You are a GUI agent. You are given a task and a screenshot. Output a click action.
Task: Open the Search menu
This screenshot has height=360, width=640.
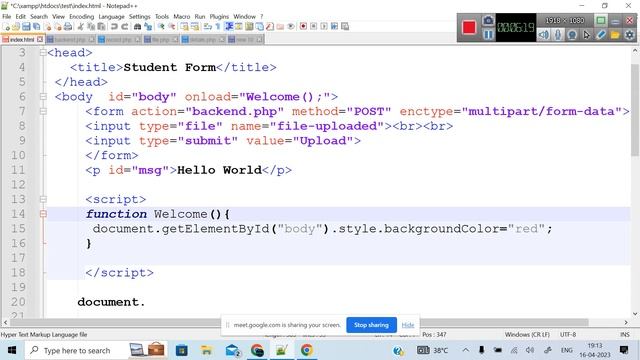point(39,16)
